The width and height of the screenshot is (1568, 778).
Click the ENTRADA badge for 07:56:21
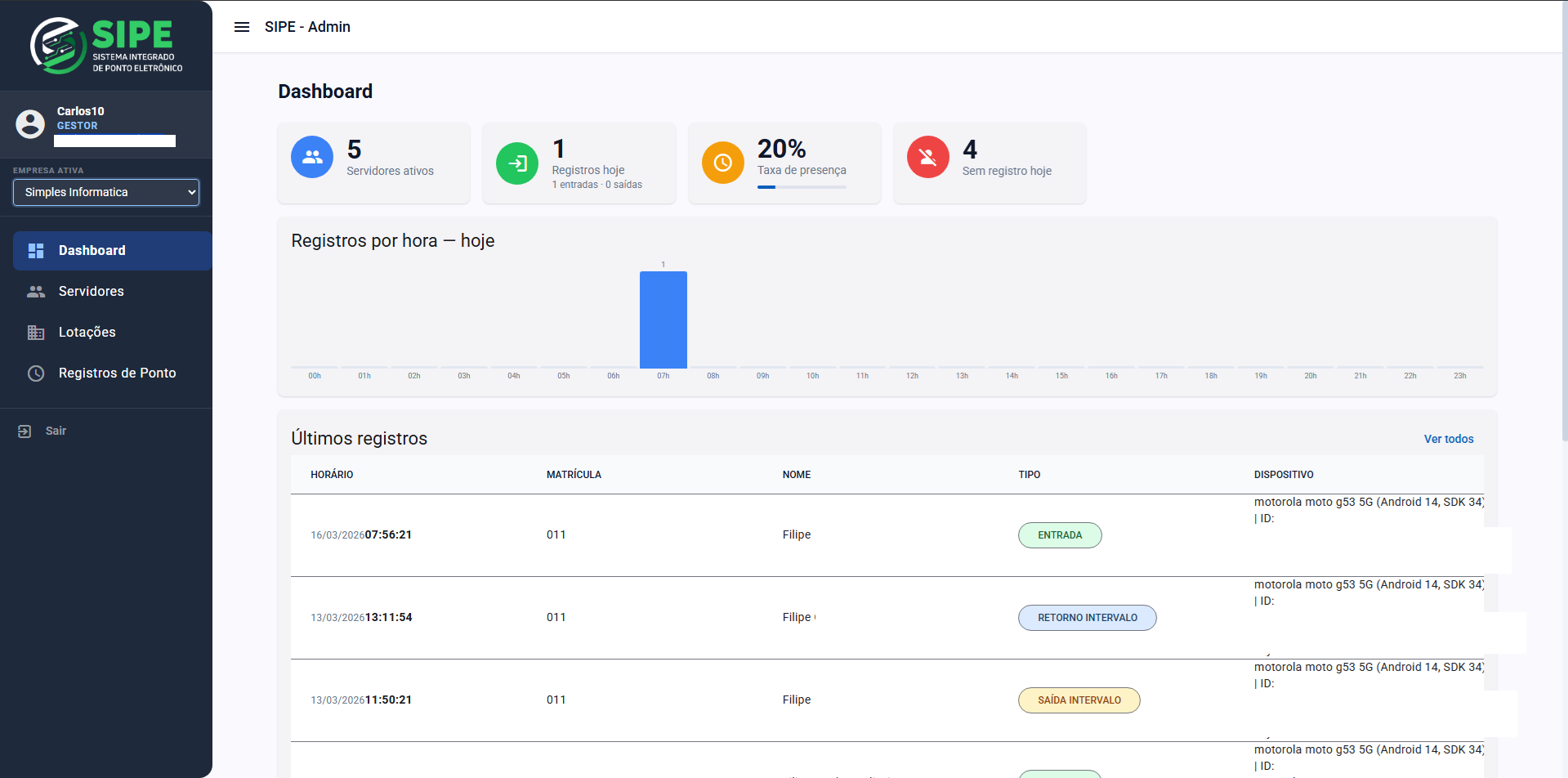(x=1060, y=535)
